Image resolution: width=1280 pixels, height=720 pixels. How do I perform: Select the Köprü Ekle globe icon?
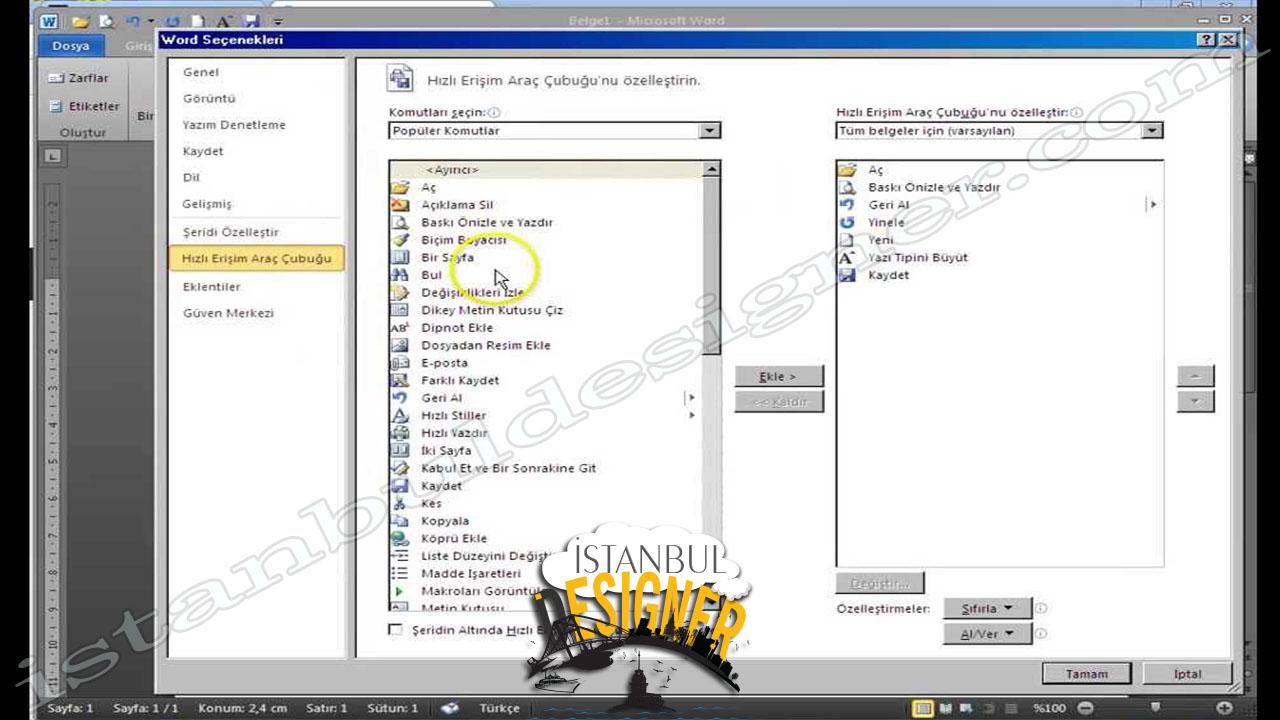pos(400,538)
